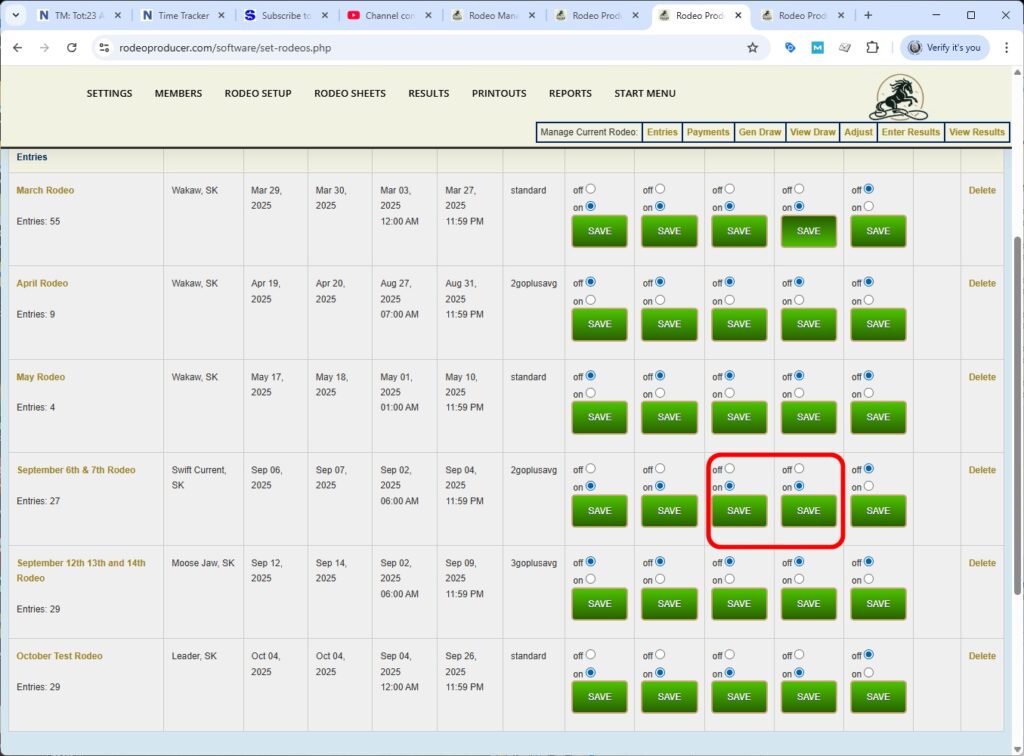Open the RODEO SETUP menu
1024x756 pixels.
(x=256, y=93)
